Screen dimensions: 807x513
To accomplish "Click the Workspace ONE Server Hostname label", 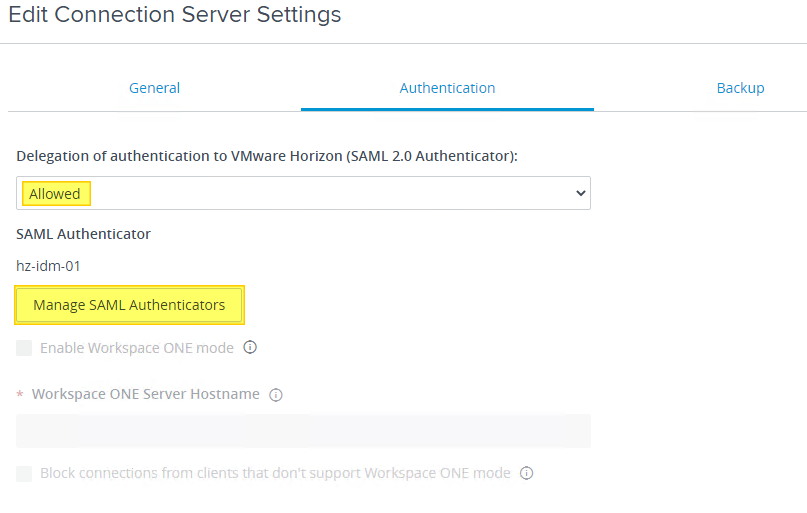I will click(x=146, y=394).
